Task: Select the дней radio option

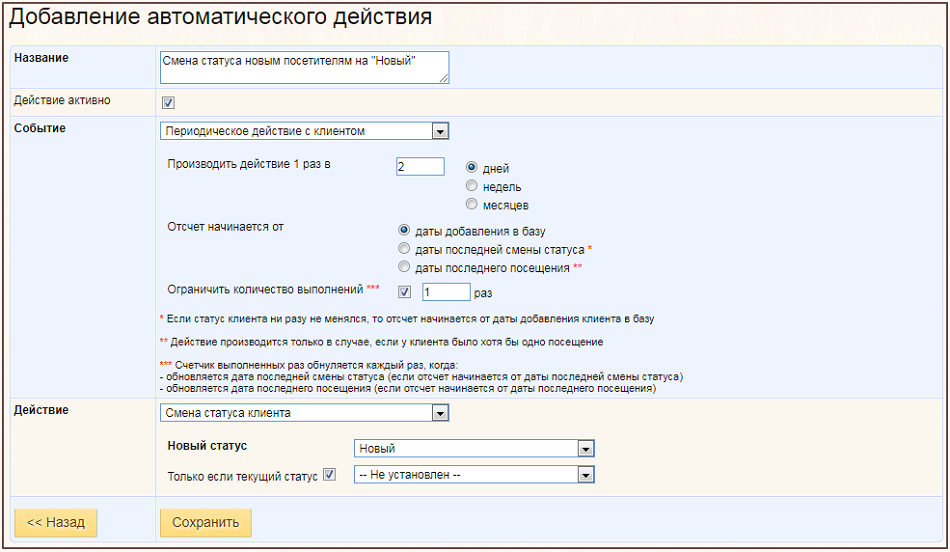Action: tap(471, 167)
